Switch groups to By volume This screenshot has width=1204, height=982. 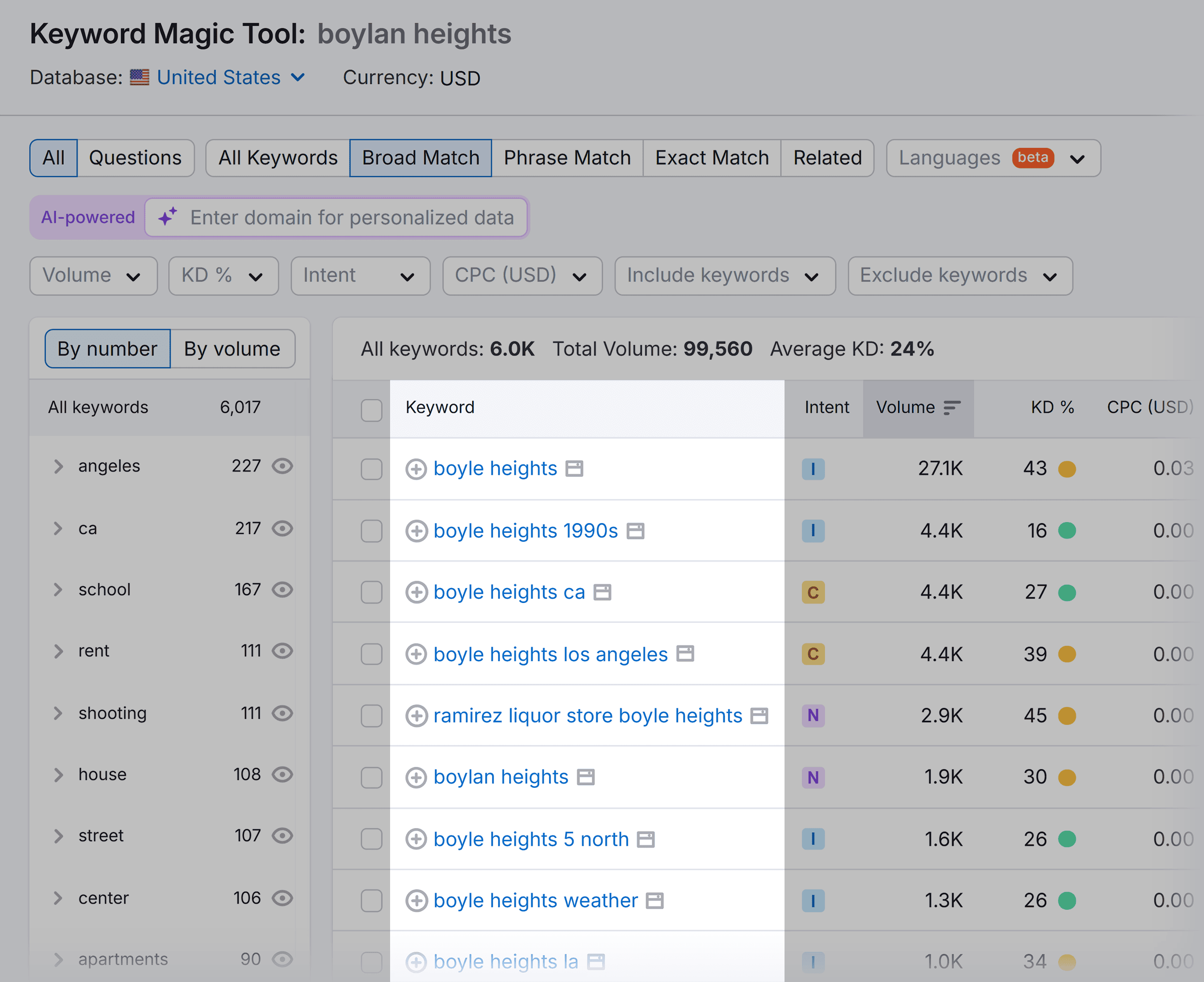[233, 349]
